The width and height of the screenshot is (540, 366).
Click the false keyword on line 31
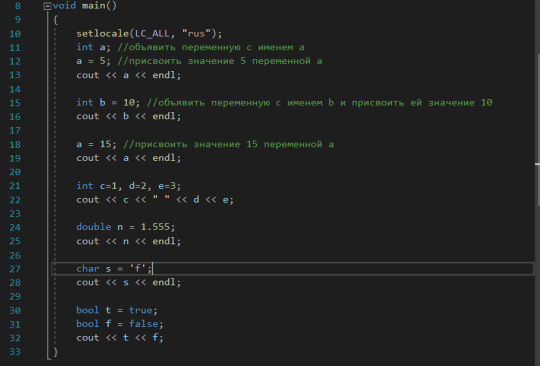click(x=144, y=324)
